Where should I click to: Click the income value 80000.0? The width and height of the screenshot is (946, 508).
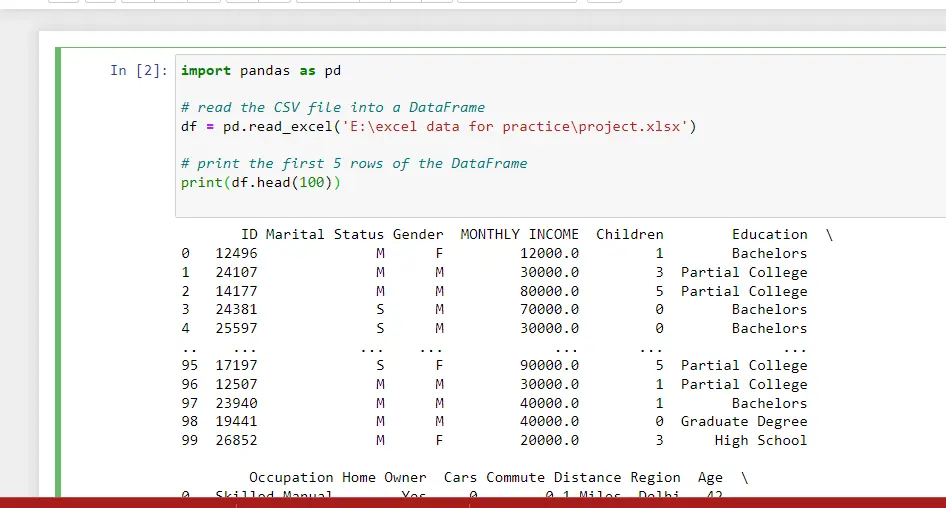pos(550,291)
